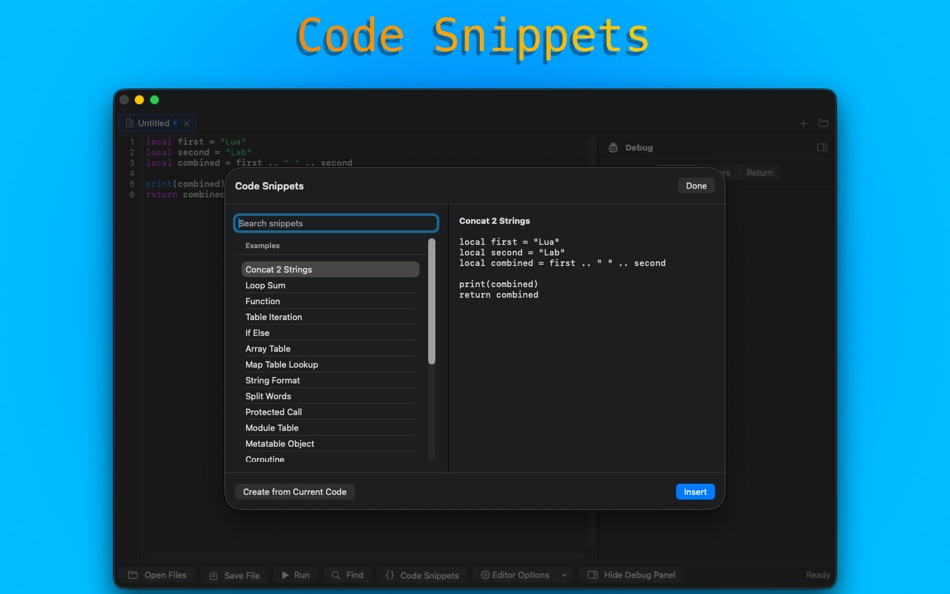Toggle the debug panel sidebar icon

coord(822,147)
